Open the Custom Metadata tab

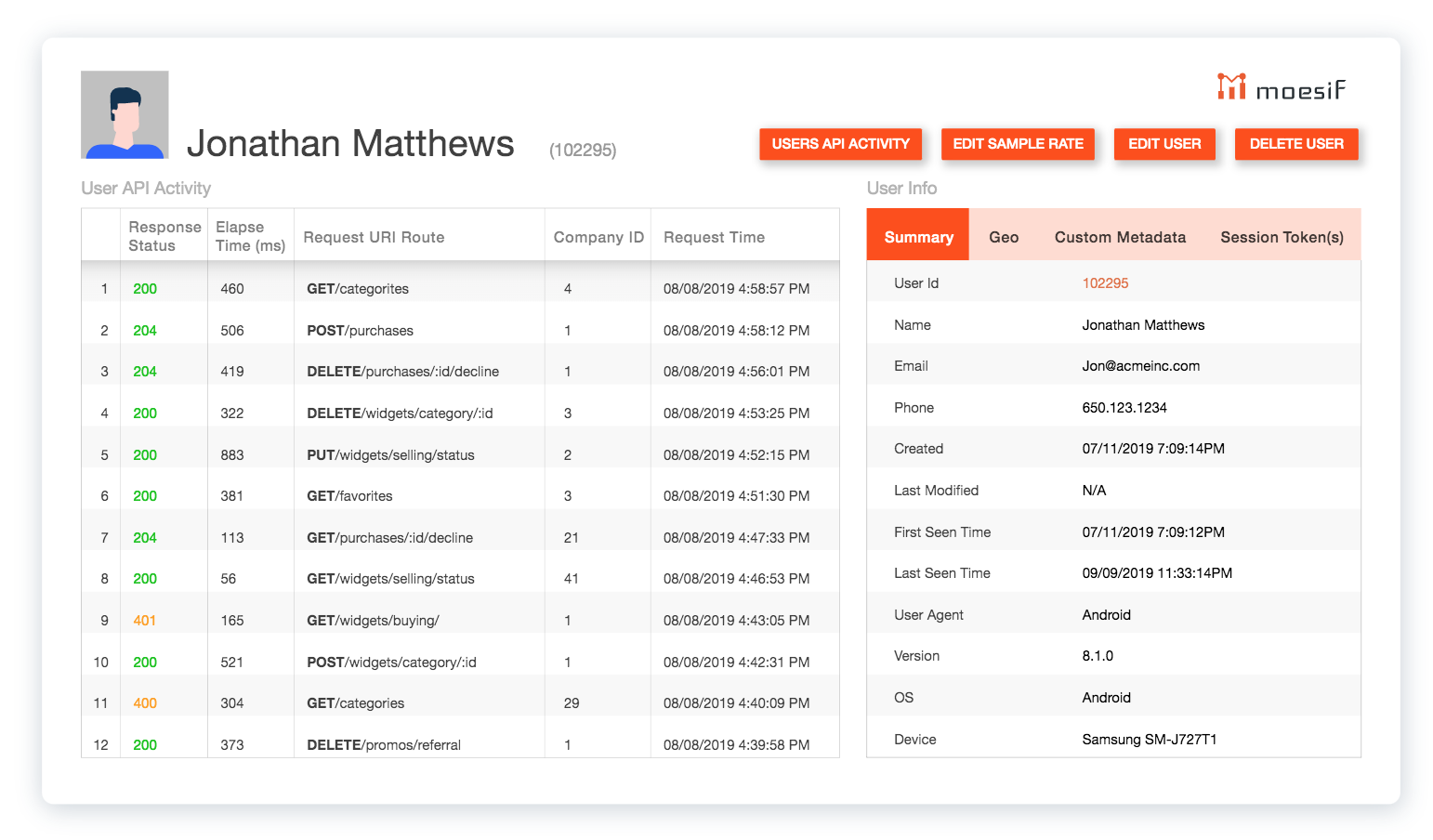pos(1120,237)
